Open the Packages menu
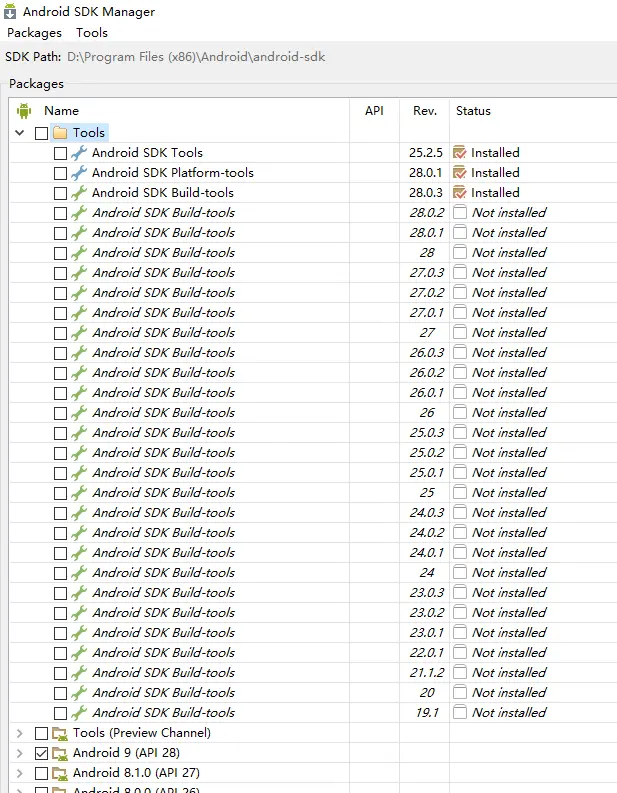Screen dimensions: 617x793 coord(34,33)
